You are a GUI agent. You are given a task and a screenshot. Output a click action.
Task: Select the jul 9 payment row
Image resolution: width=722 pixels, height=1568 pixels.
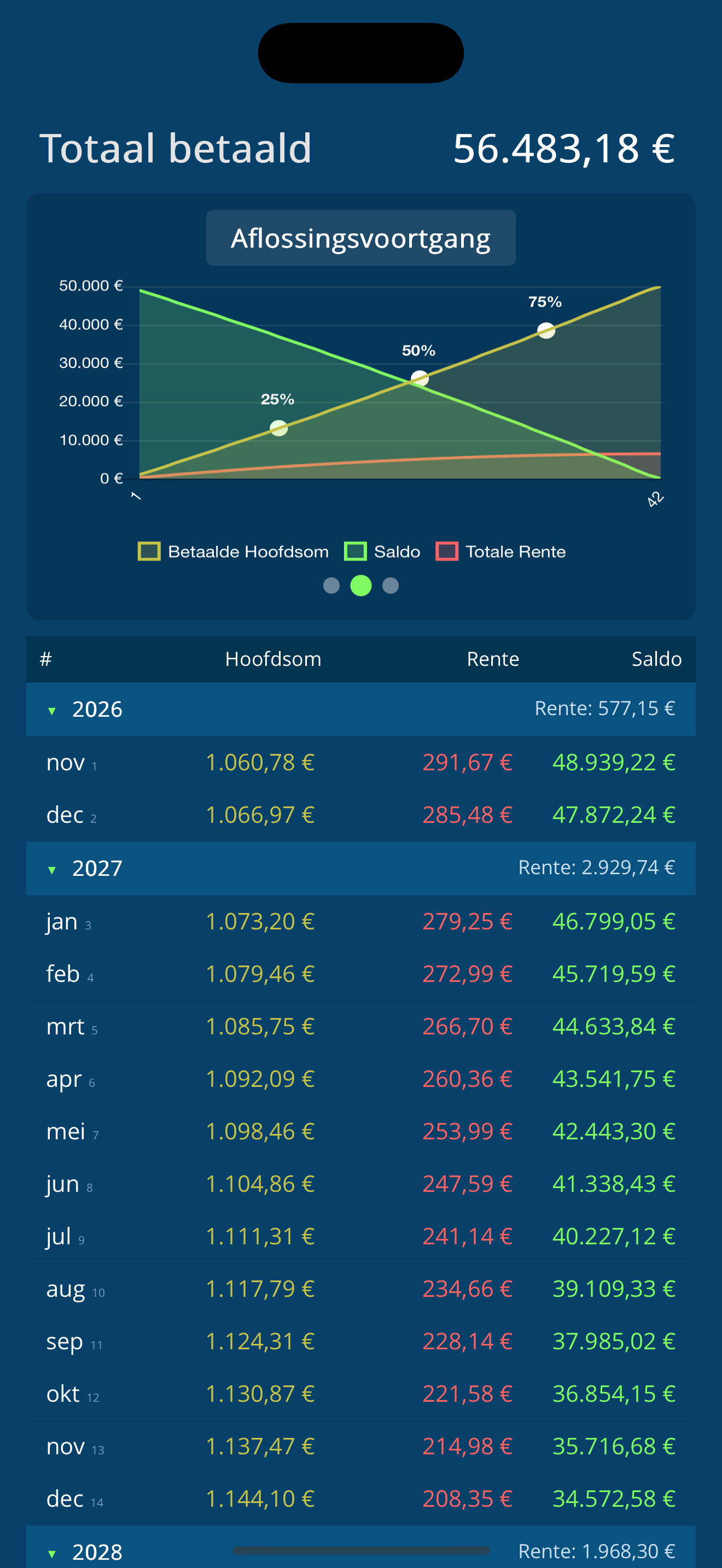[x=360, y=1237]
